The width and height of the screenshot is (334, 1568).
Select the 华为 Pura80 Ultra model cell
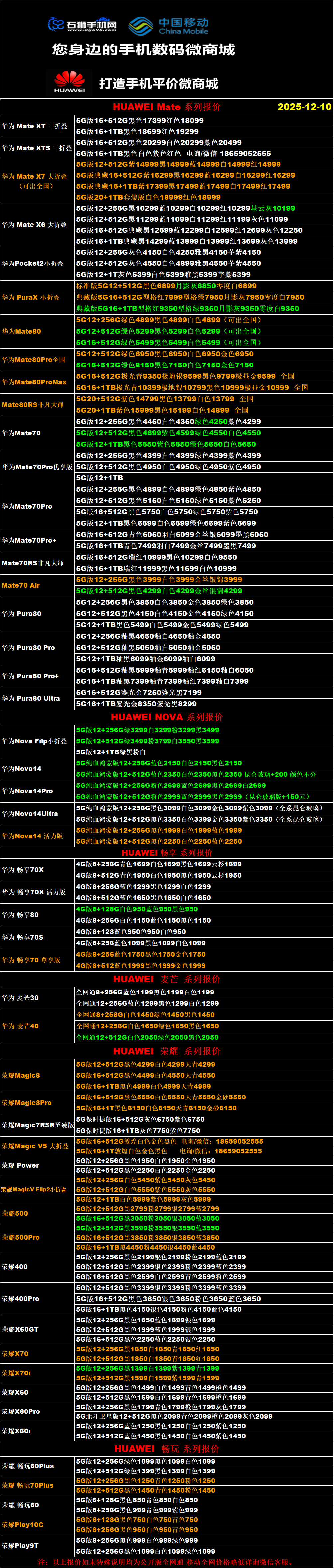31,698
